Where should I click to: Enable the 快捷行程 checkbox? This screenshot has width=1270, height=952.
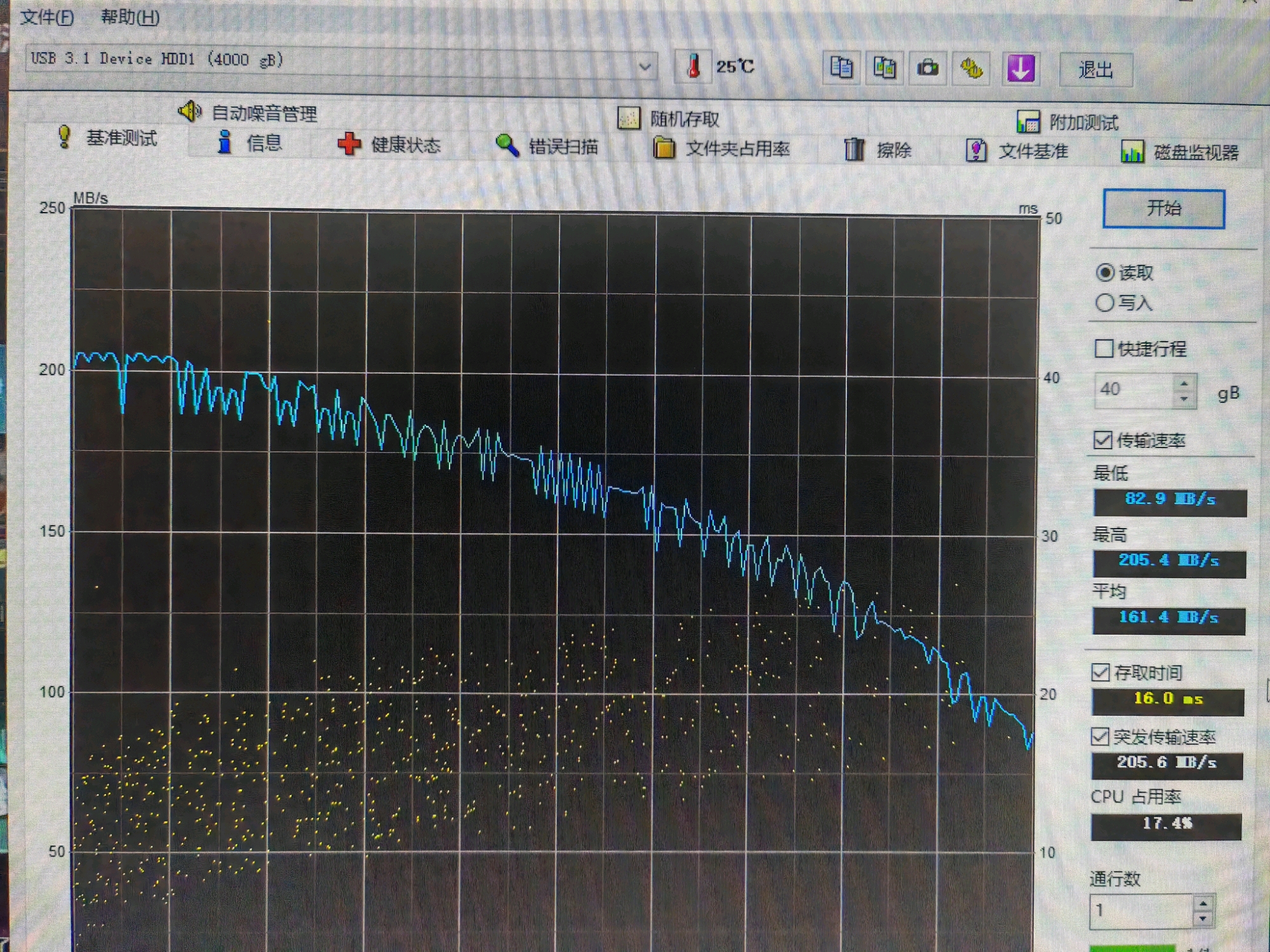coord(1104,348)
